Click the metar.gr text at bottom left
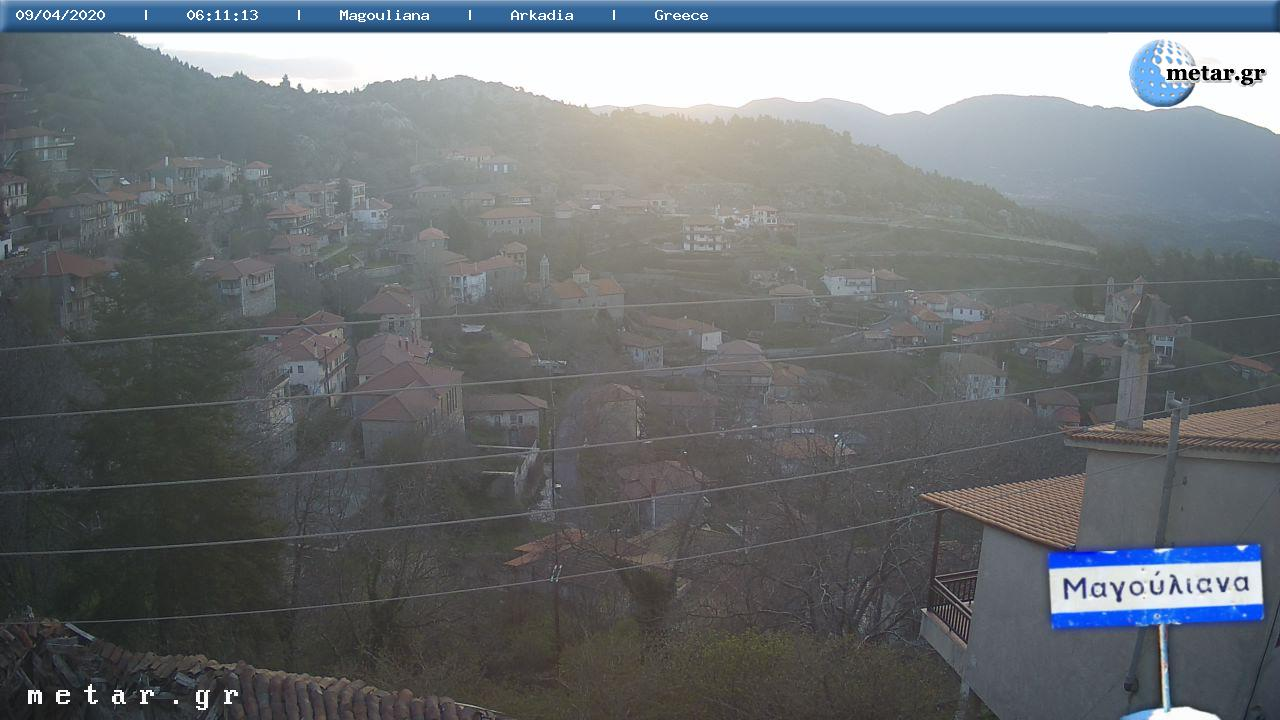Viewport: 1280px width, 720px height. coord(133,696)
